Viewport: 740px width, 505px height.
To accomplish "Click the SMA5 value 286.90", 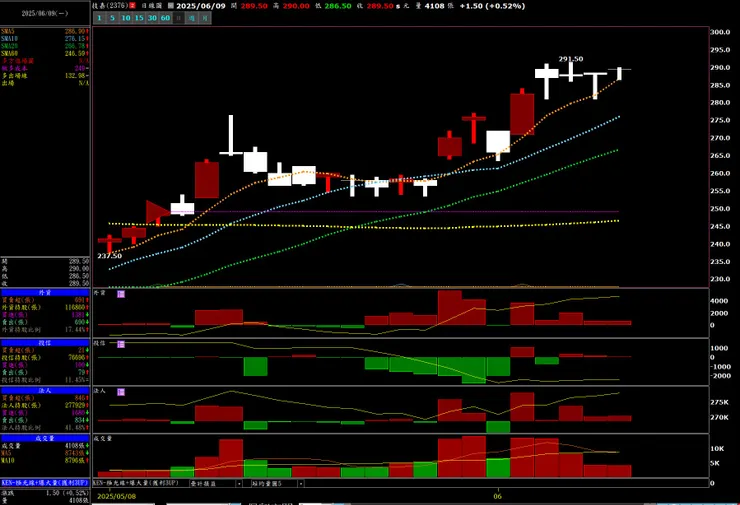I will coord(75,31).
